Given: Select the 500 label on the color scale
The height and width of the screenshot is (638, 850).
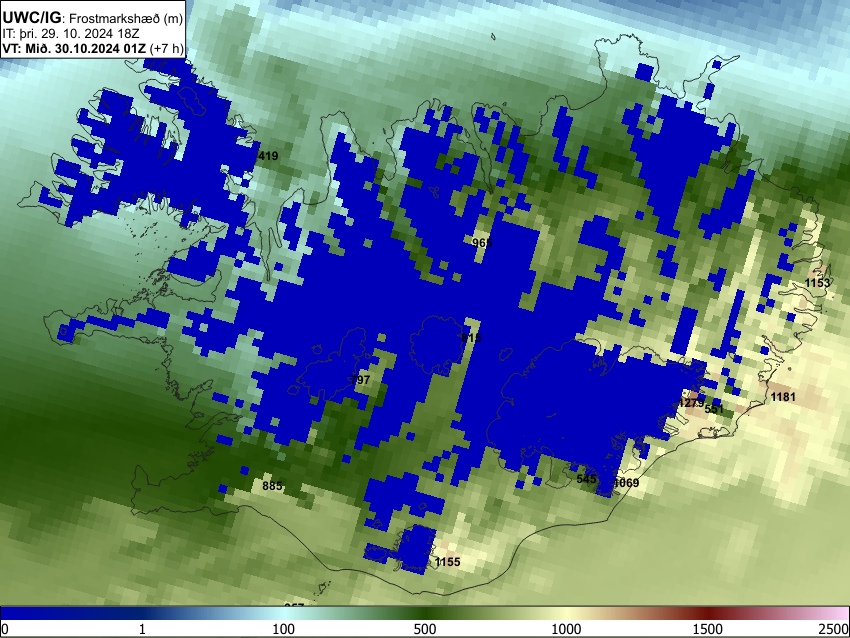Looking at the screenshot, I should [425, 629].
